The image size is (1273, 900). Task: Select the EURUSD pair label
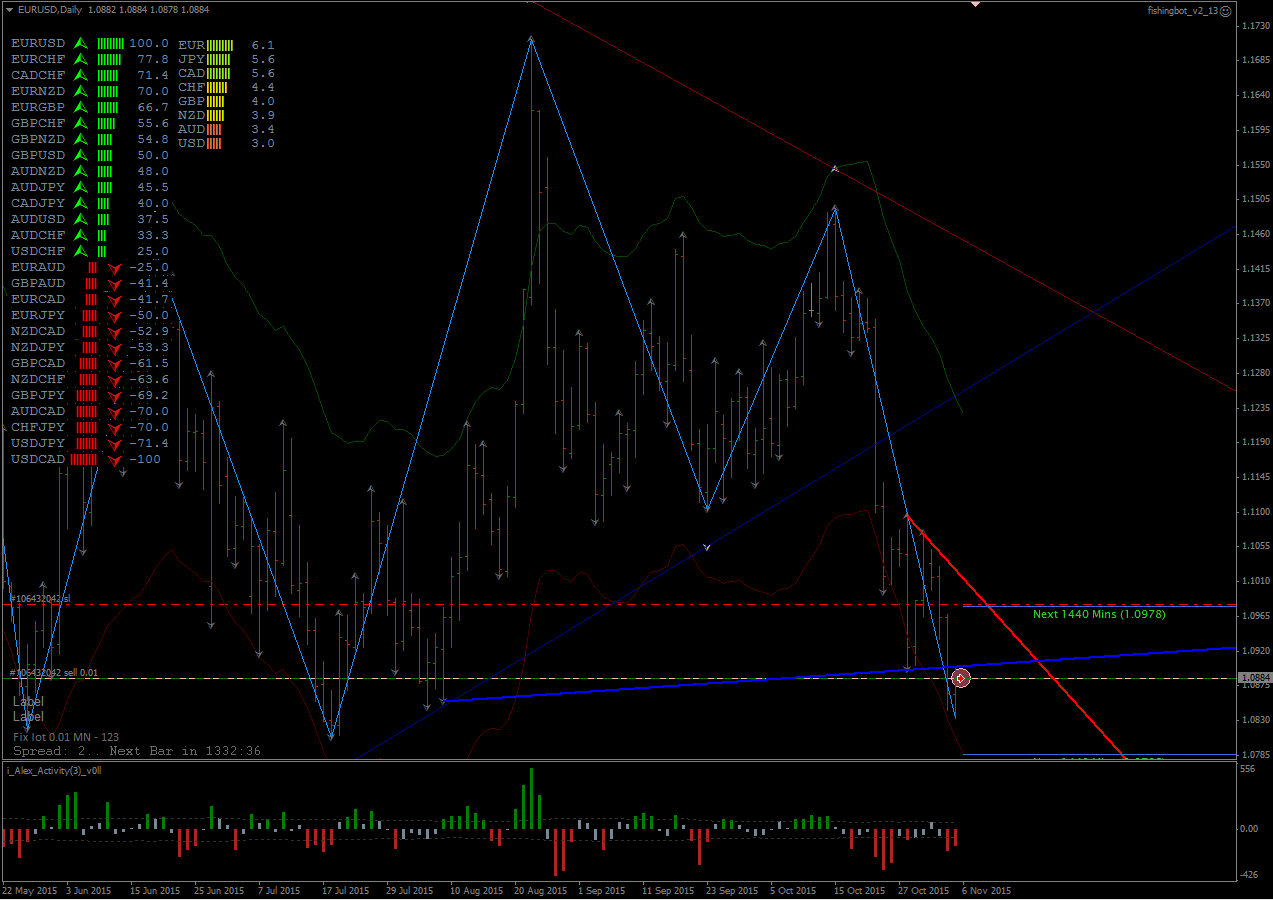tap(38, 44)
